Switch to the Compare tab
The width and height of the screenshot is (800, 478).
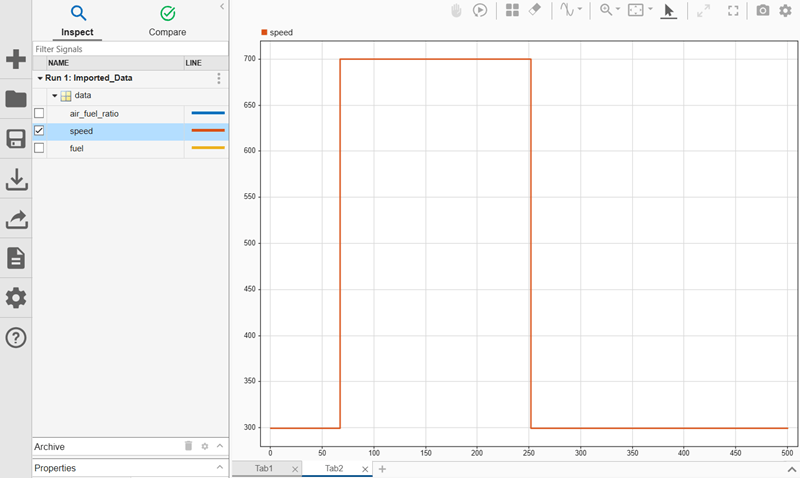coord(167,21)
